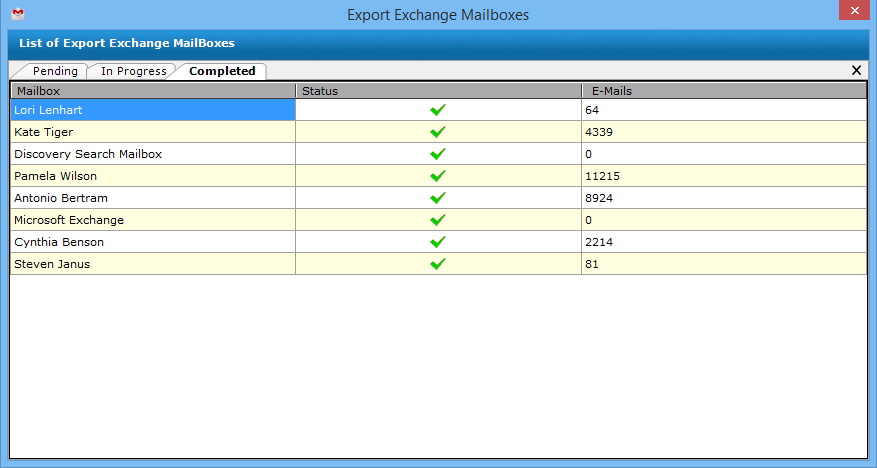Click the app mail icon in title bar
The height and width of the screenshot is (468, 877).
[18, 13]
